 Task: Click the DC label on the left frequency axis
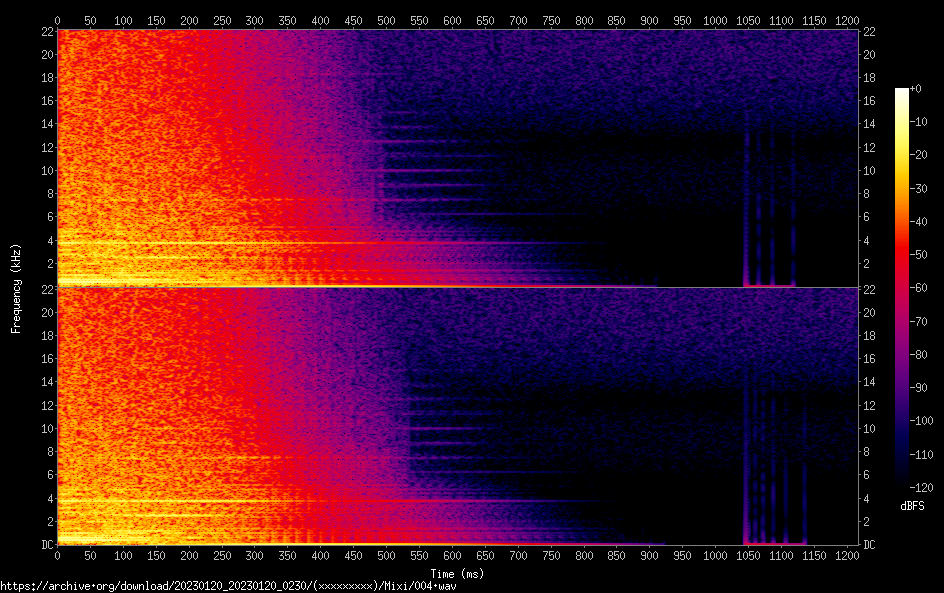point(45,545)
